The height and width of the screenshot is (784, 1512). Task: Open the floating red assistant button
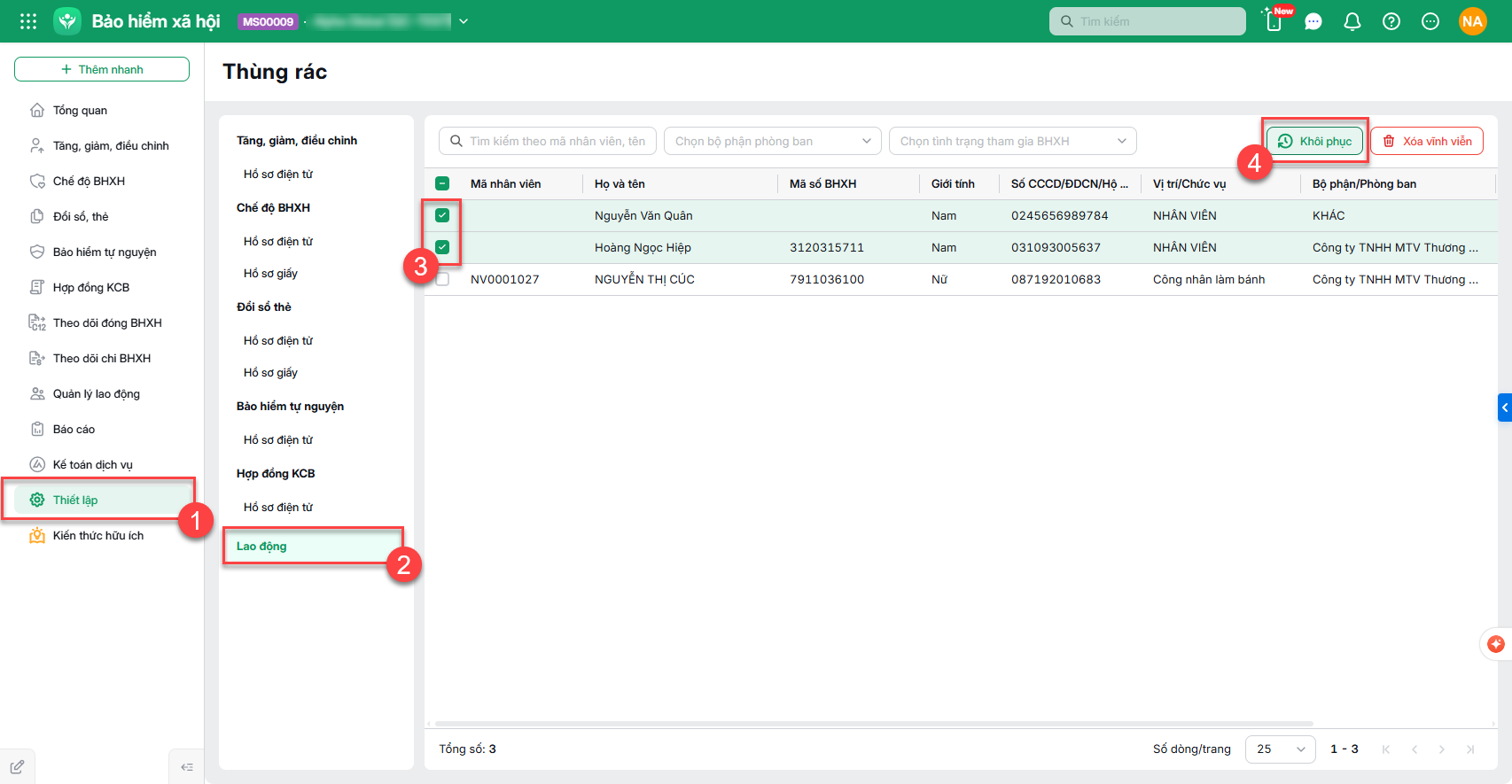(1496, 644)
